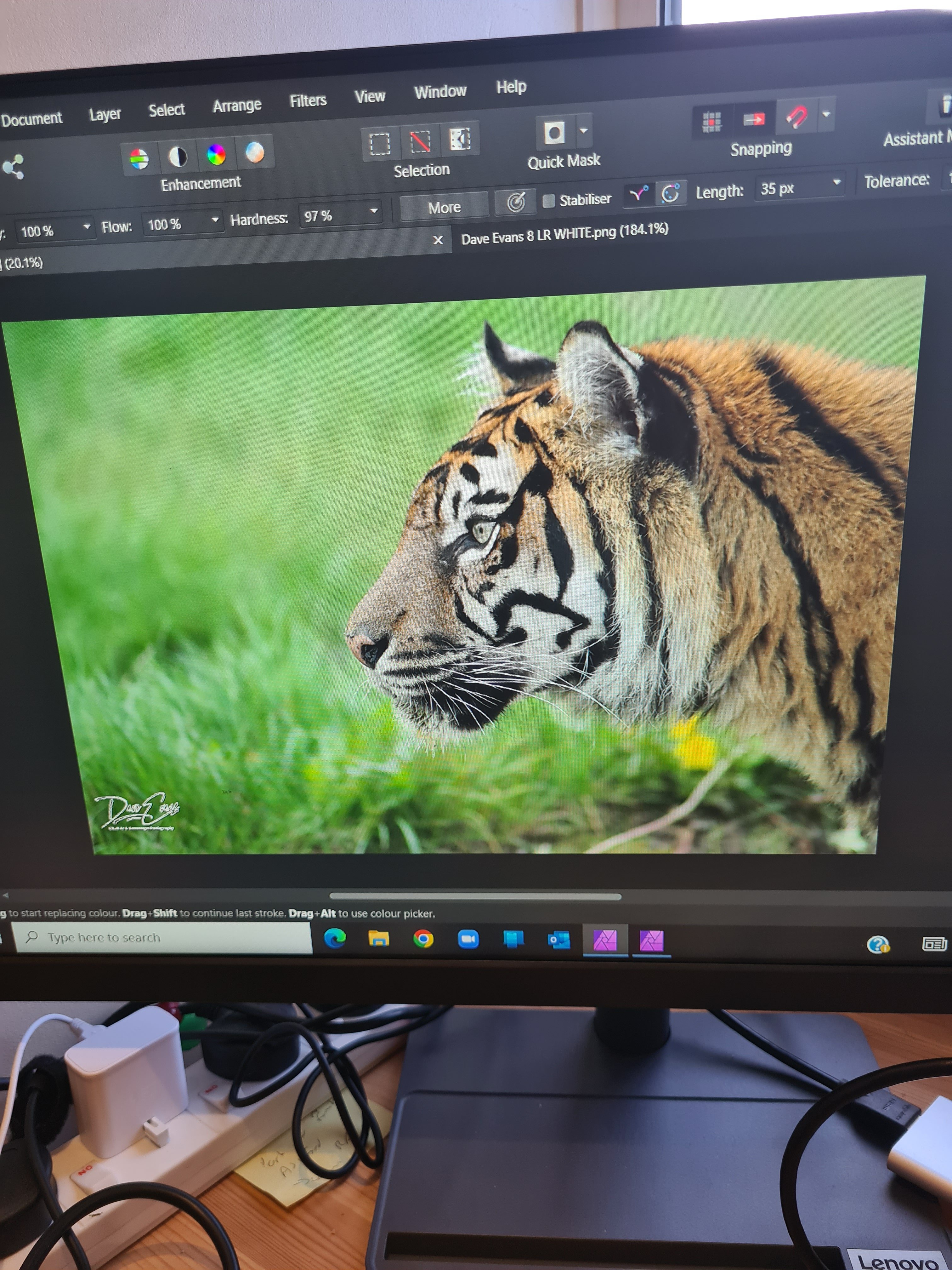The height and width of the screenshot is (1270, 952).
Task: Click the Auto Levels enhancement icon
Action: [139, 159]
